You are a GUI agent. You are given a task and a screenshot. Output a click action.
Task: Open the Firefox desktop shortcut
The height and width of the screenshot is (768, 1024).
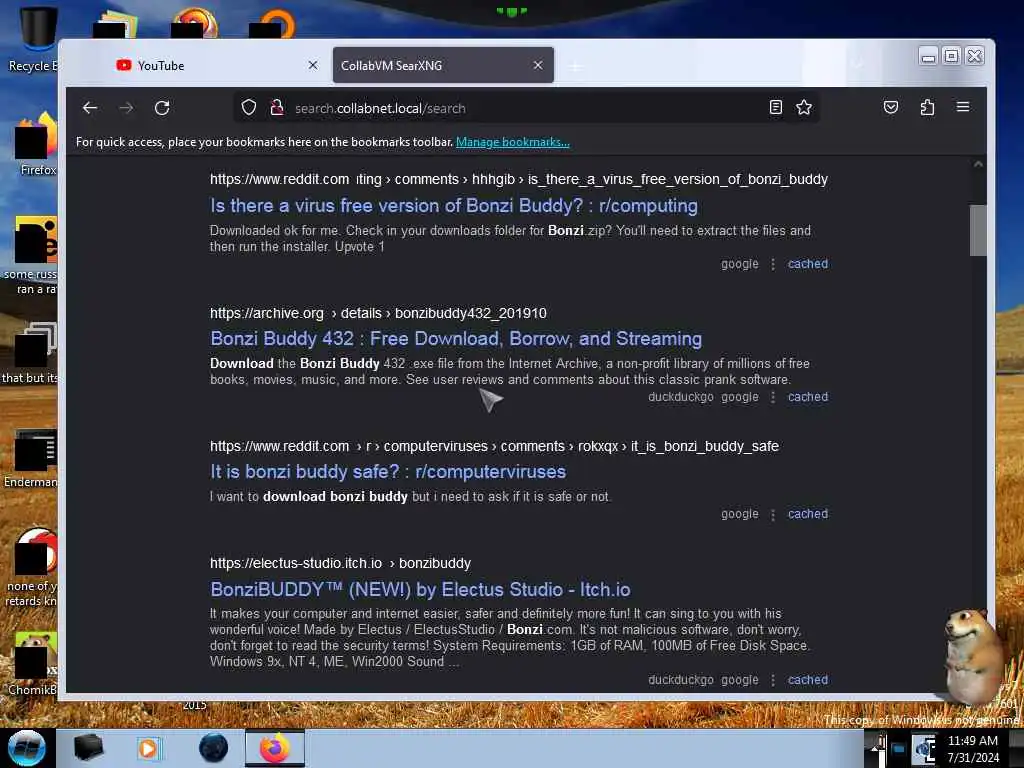pos(37,144)
